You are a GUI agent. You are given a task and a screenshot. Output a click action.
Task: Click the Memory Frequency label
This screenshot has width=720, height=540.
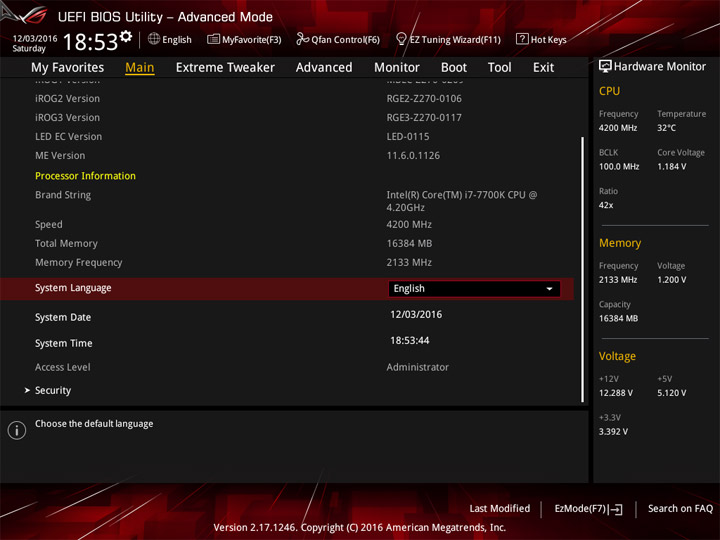pos(79,263)
